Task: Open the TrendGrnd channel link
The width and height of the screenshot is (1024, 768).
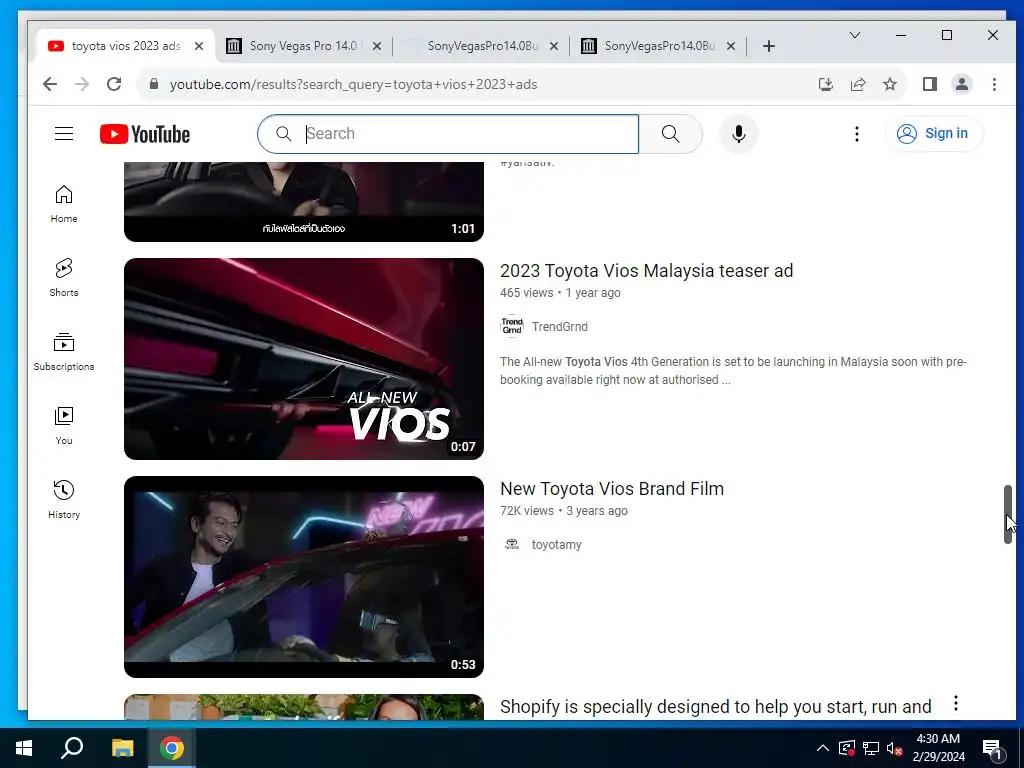Action: pyautogui.click(x=559, y=327)
